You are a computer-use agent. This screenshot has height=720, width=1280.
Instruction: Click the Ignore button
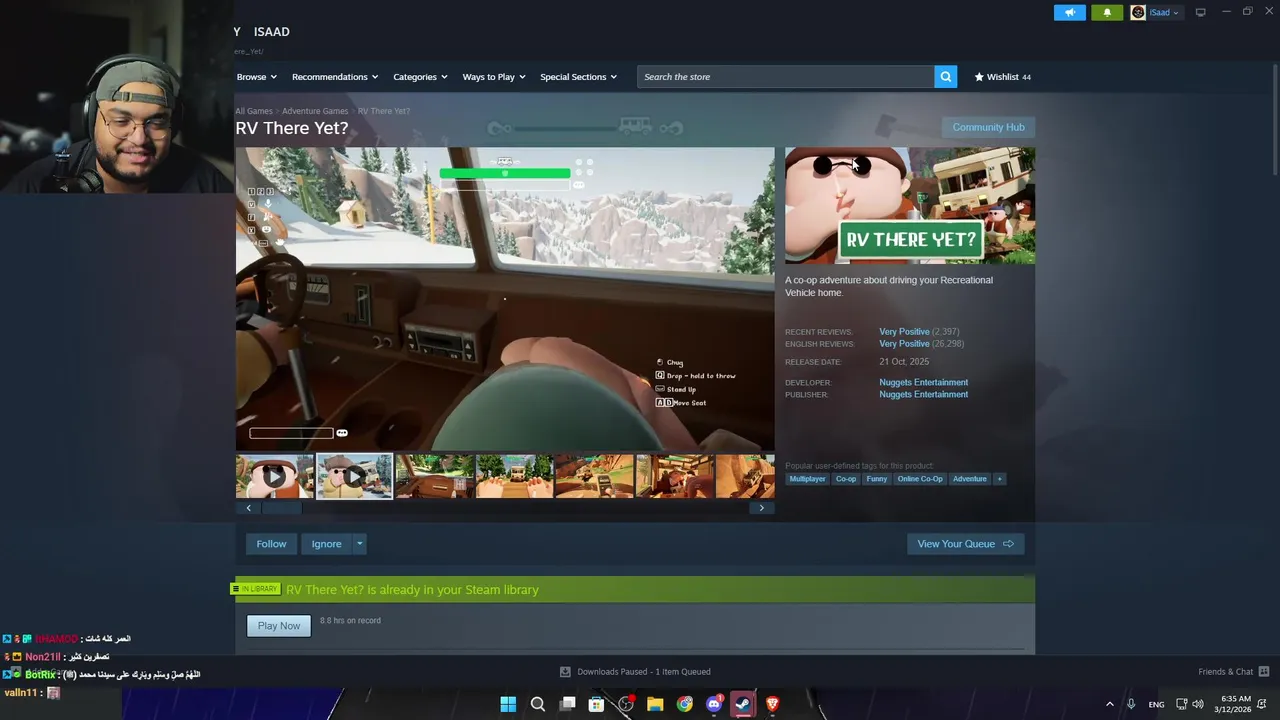(x=326, y=544)
